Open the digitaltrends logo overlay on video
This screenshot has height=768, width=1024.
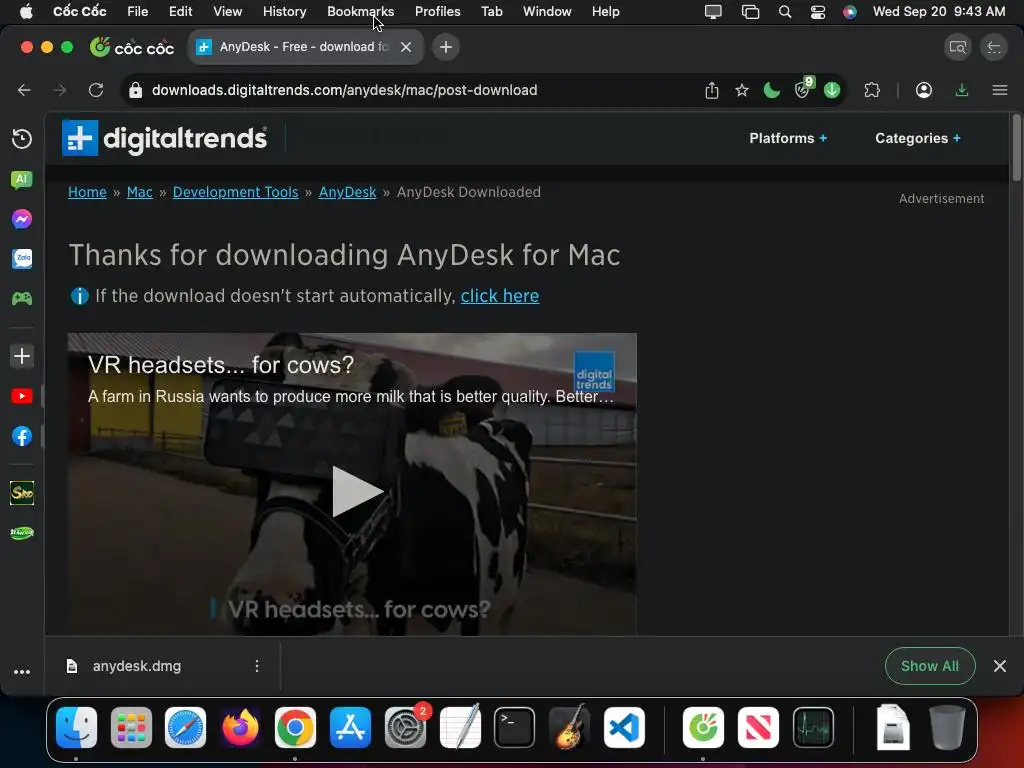click(x=594, y=372)
